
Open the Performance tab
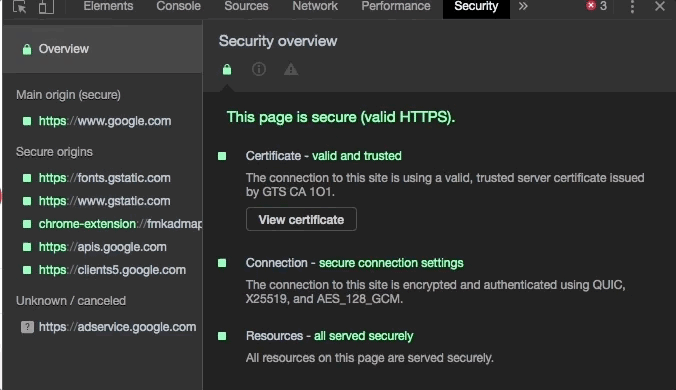tap(396, 6)
